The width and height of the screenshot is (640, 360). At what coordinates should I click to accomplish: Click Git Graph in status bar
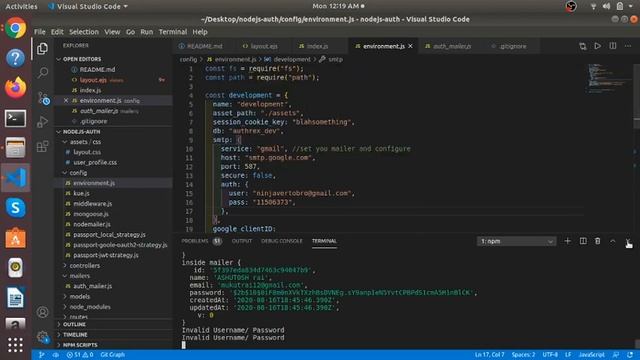click(x=113, y=355)
